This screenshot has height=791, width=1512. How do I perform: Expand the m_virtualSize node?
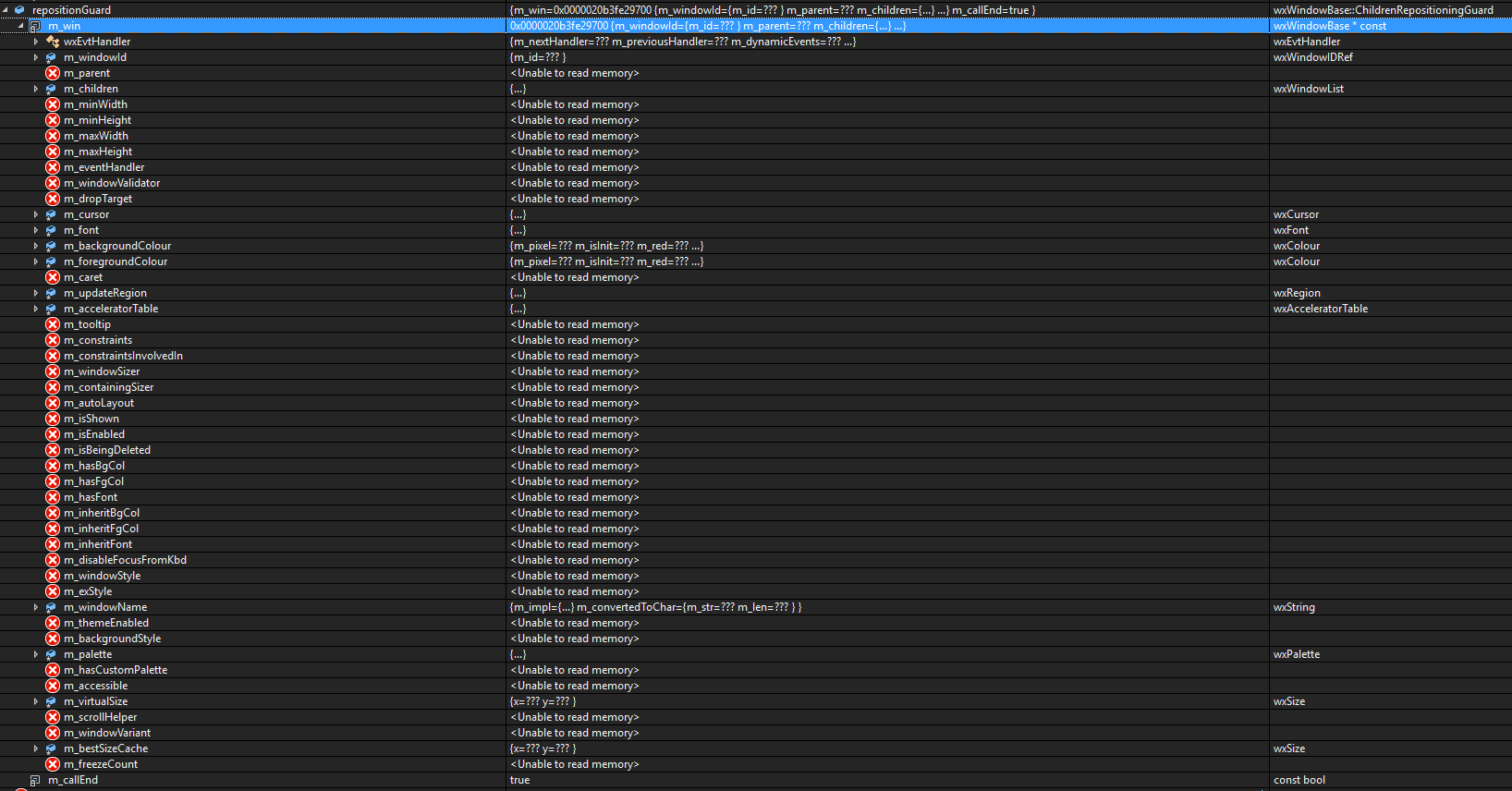click(36, 701)
